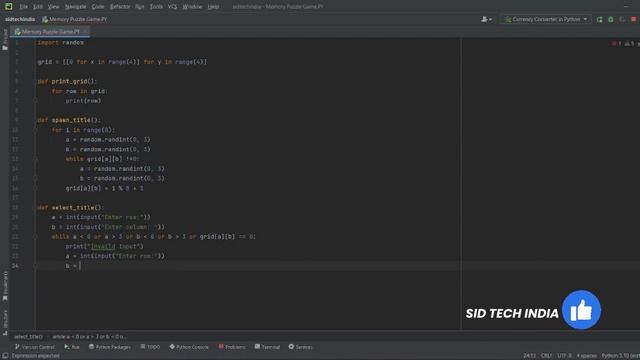Open the Version Control tool window

click(x=35, y=347)
